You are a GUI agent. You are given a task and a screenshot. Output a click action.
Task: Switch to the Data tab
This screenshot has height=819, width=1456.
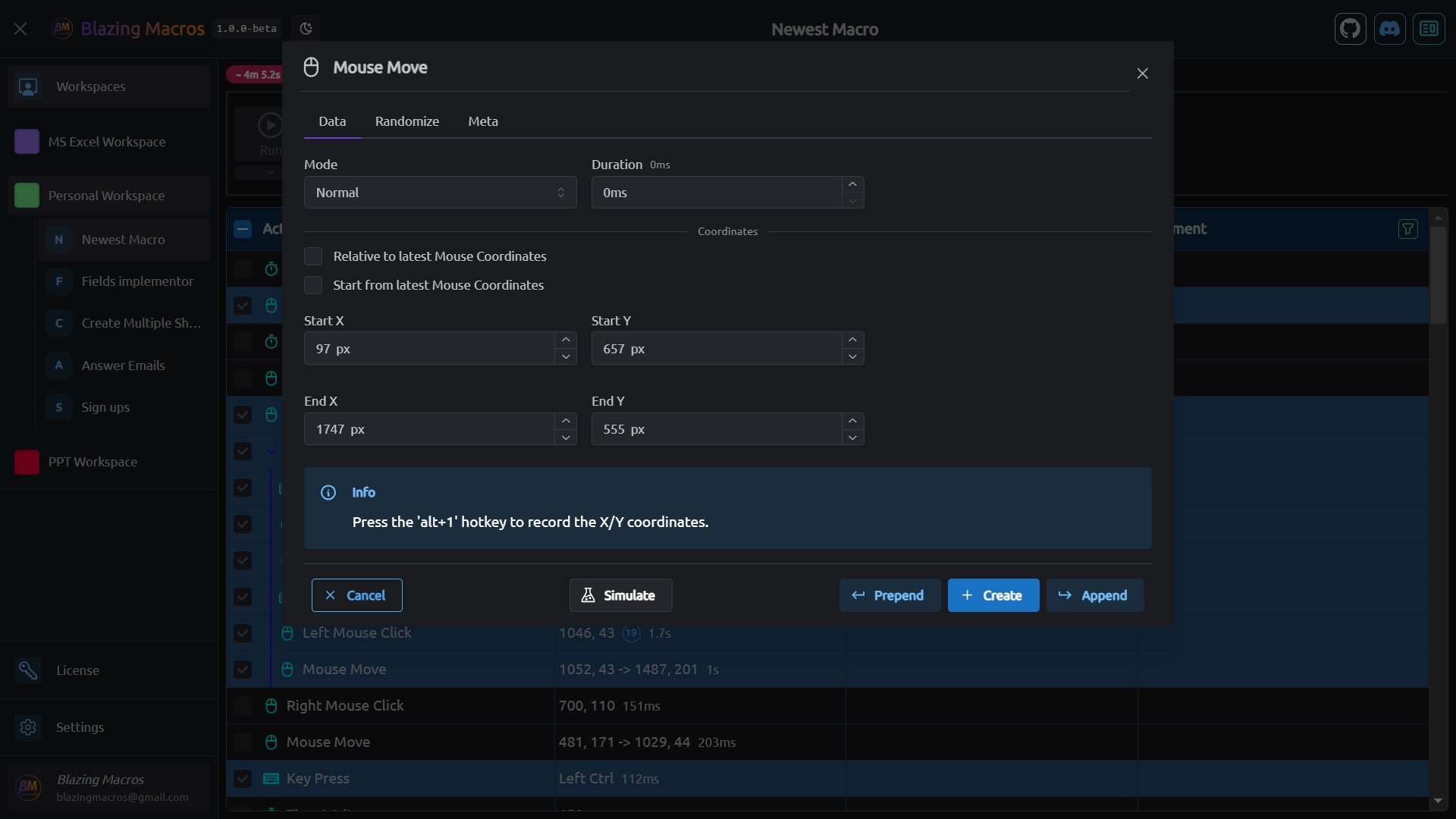(332, 121)
